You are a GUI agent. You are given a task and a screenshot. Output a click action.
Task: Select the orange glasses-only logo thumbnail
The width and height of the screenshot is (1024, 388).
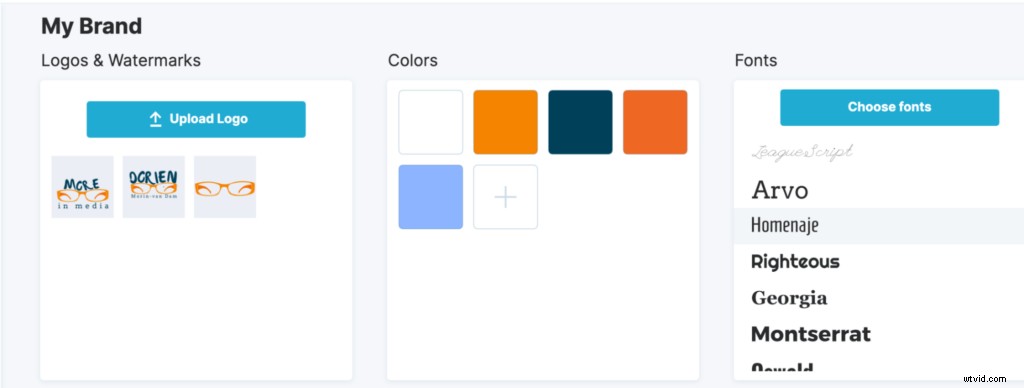click(x=225, y=187)
